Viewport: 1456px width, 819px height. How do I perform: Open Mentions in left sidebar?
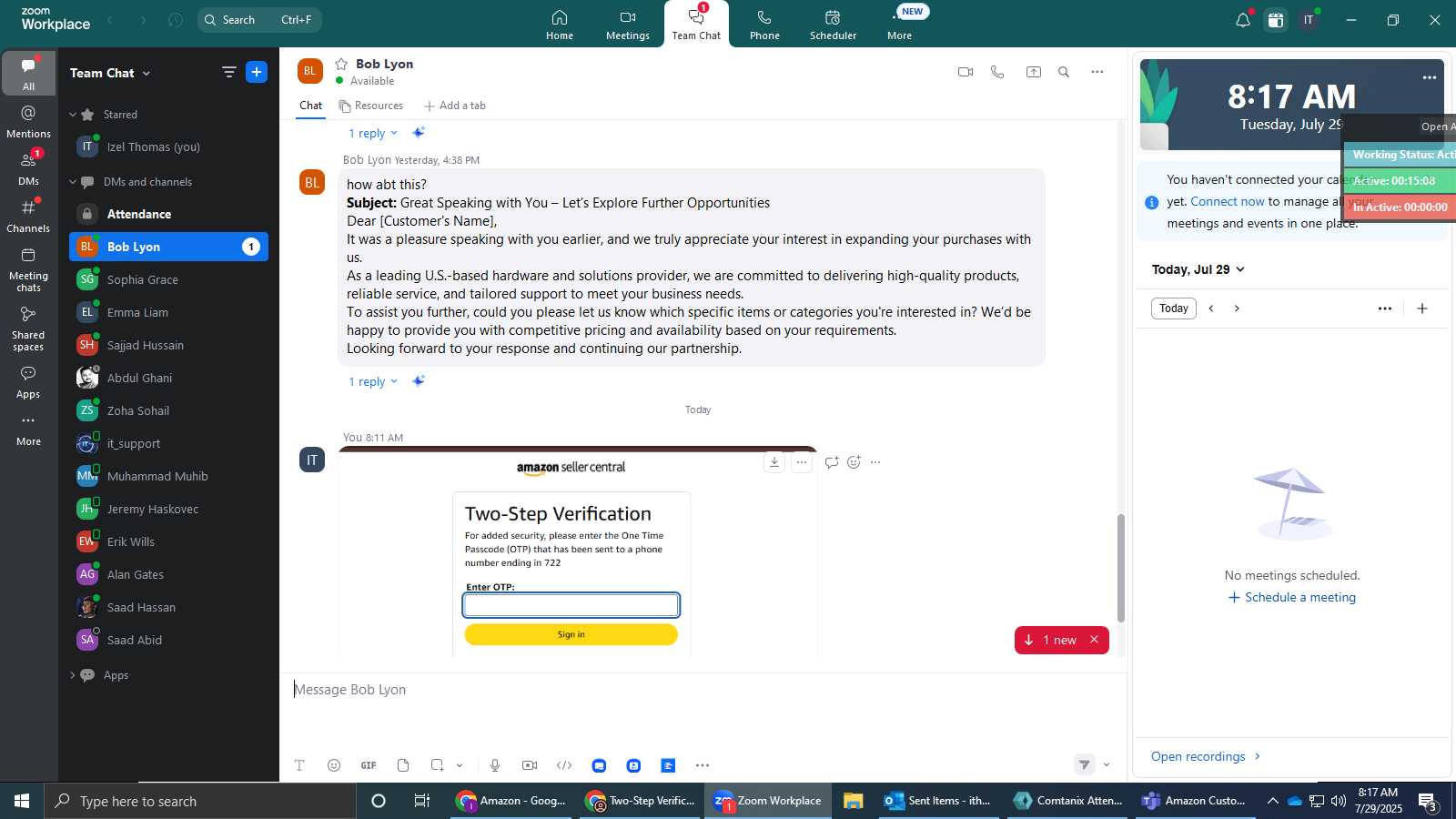(28, 122)
